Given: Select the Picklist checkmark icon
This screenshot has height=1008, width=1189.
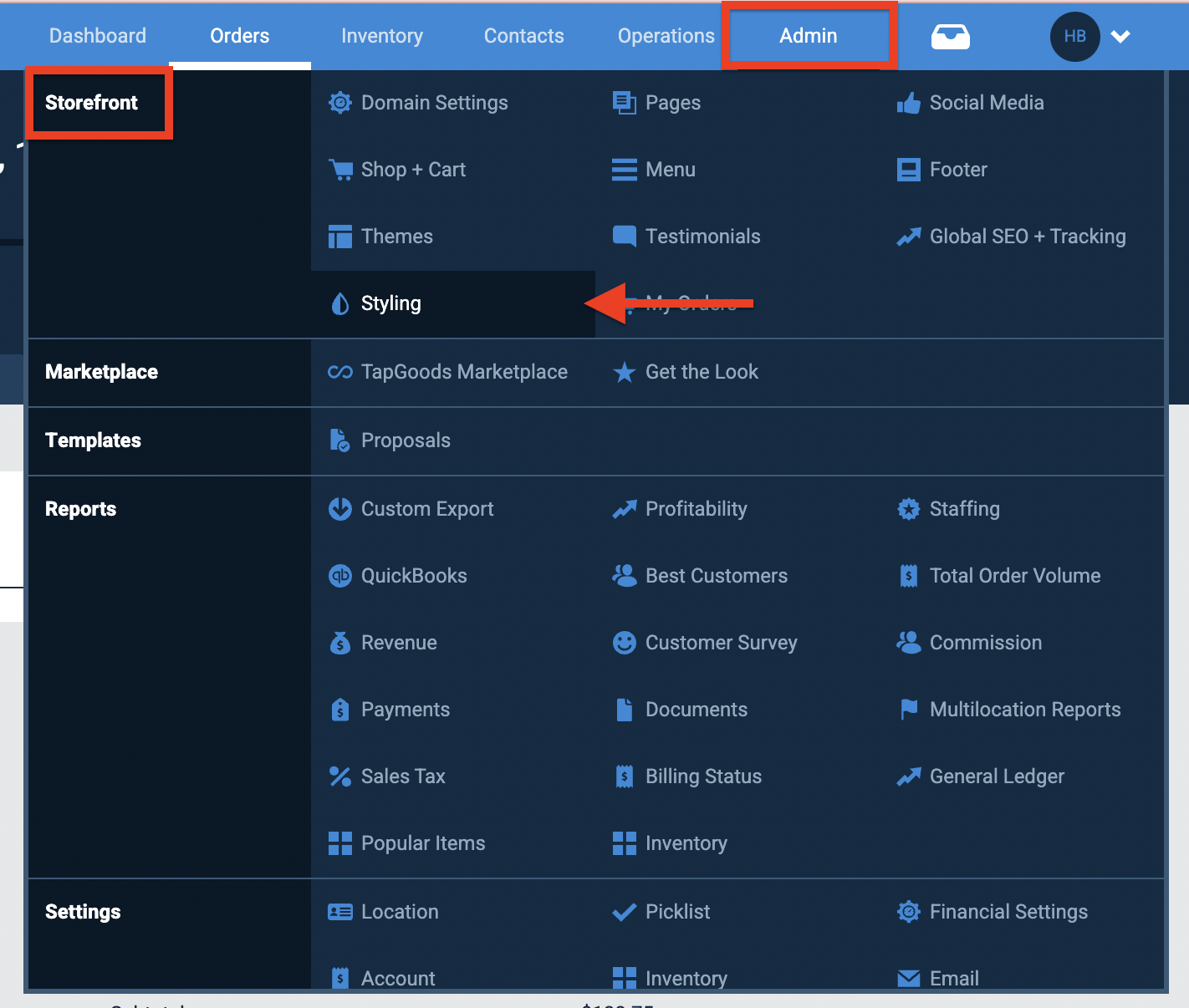Looking at the screenshot, I should pos(624,911).
